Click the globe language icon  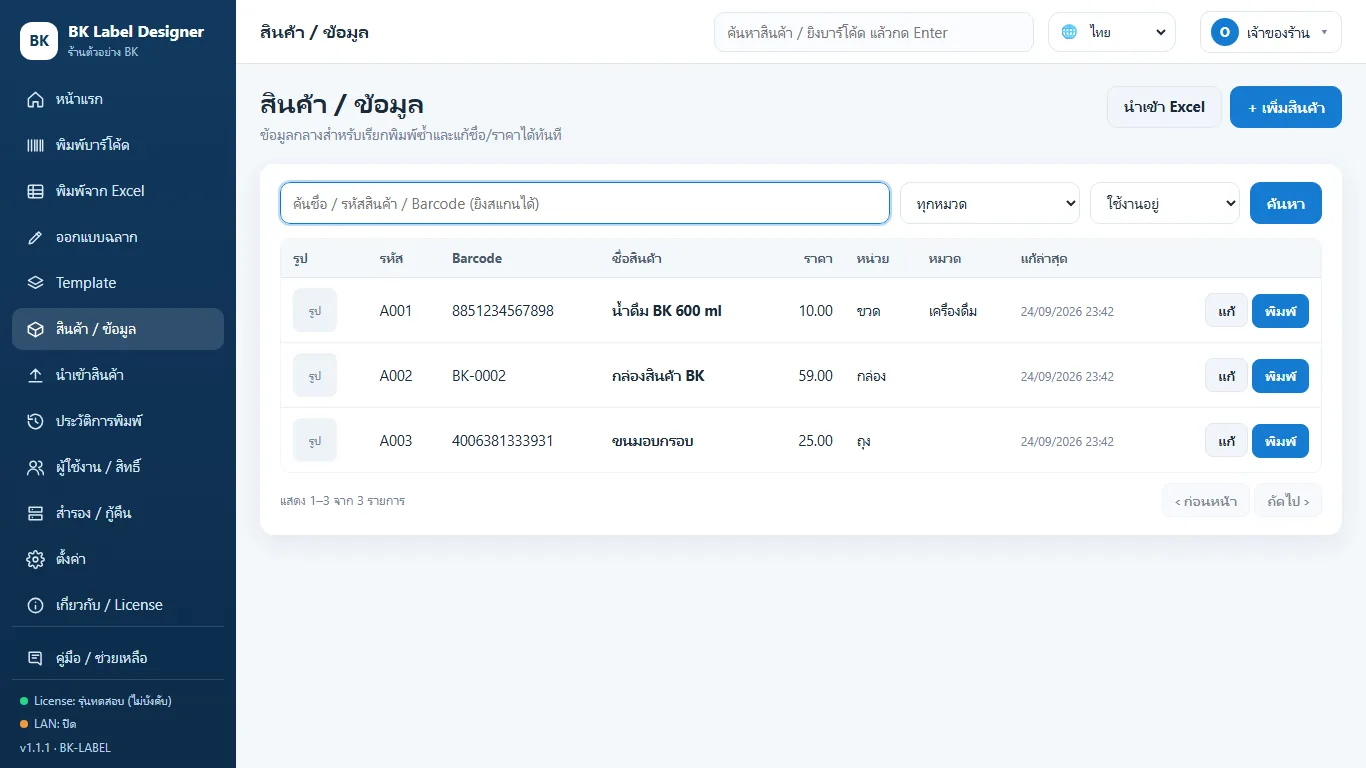1069,32
